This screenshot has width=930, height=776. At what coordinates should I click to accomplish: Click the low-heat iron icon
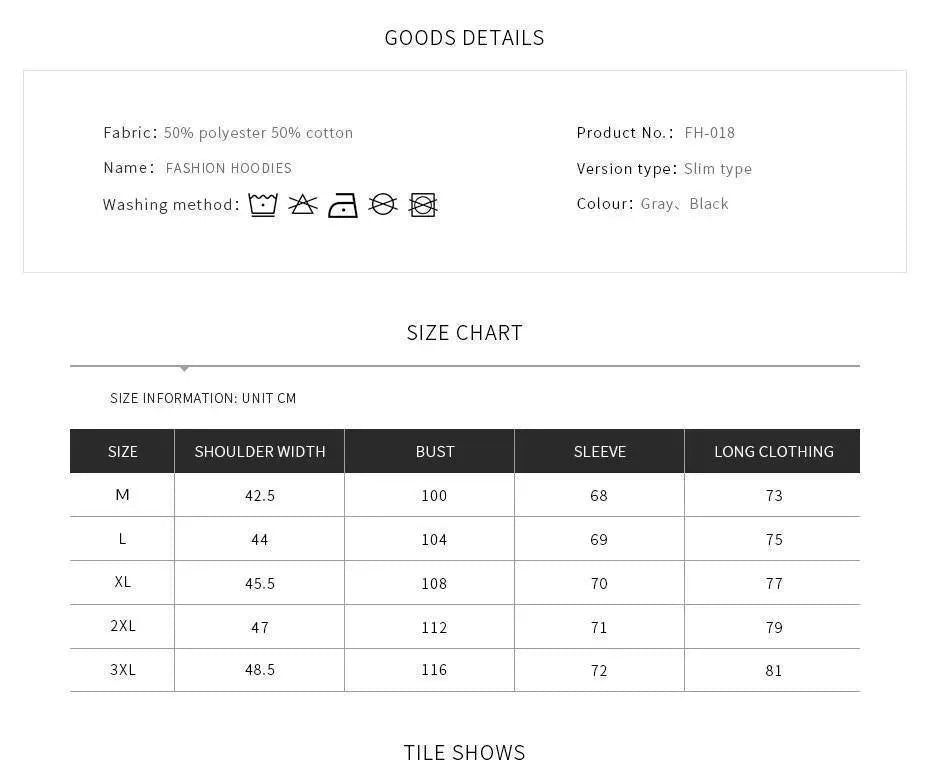(x=343, y=206)
